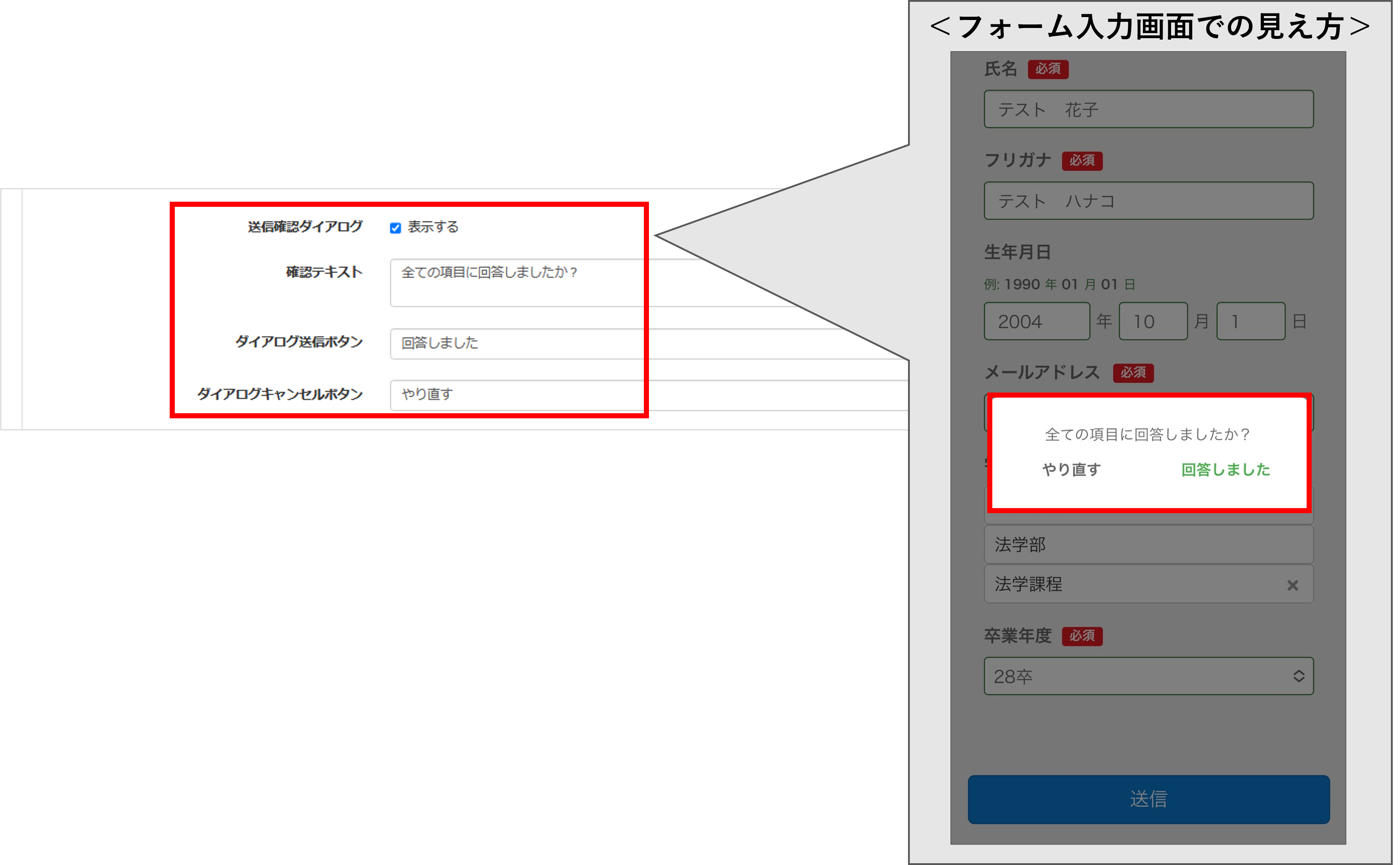Viewport: 1400px width, 865px height.
Task: Click the dialog text 全ての項目に回答しましたか？
Action: point(1148,435)
